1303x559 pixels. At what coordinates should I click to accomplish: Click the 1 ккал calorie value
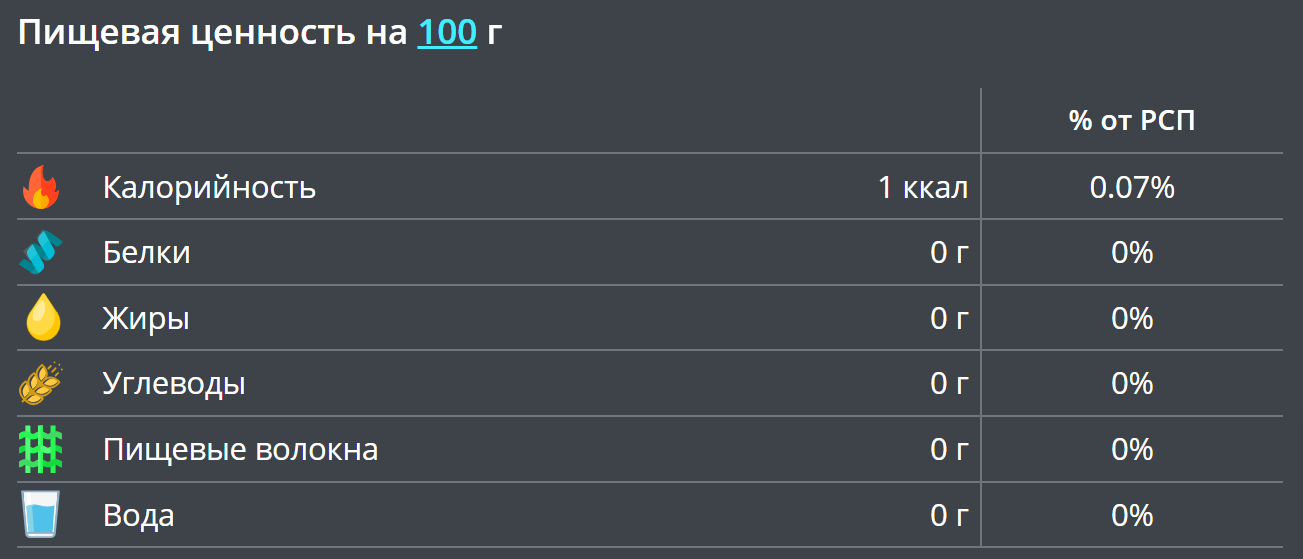point(922,187)
